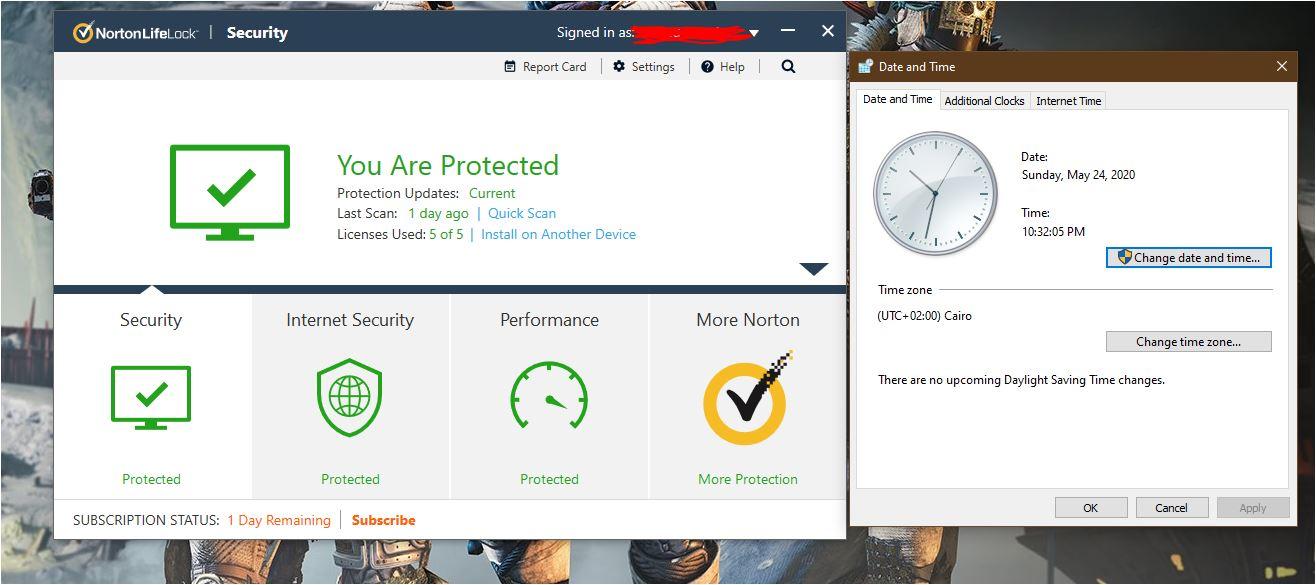
Task: Click Install on Another Device link
Action: pyautogui.click(x=558, y=234)
